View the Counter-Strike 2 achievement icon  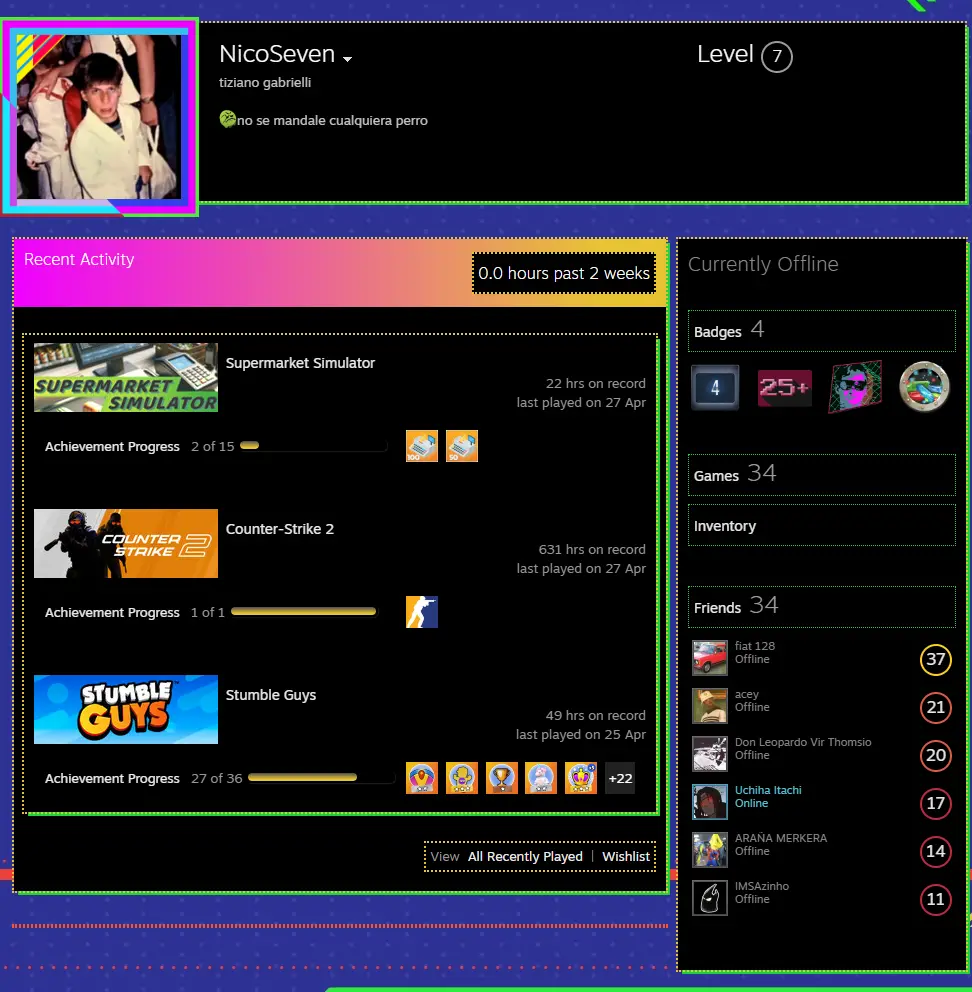tap(421, 612)
